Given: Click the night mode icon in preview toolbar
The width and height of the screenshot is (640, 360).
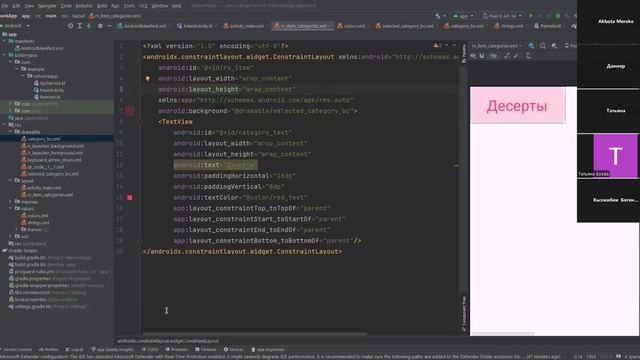Looking at the screenshot, I should pos(554,46).
